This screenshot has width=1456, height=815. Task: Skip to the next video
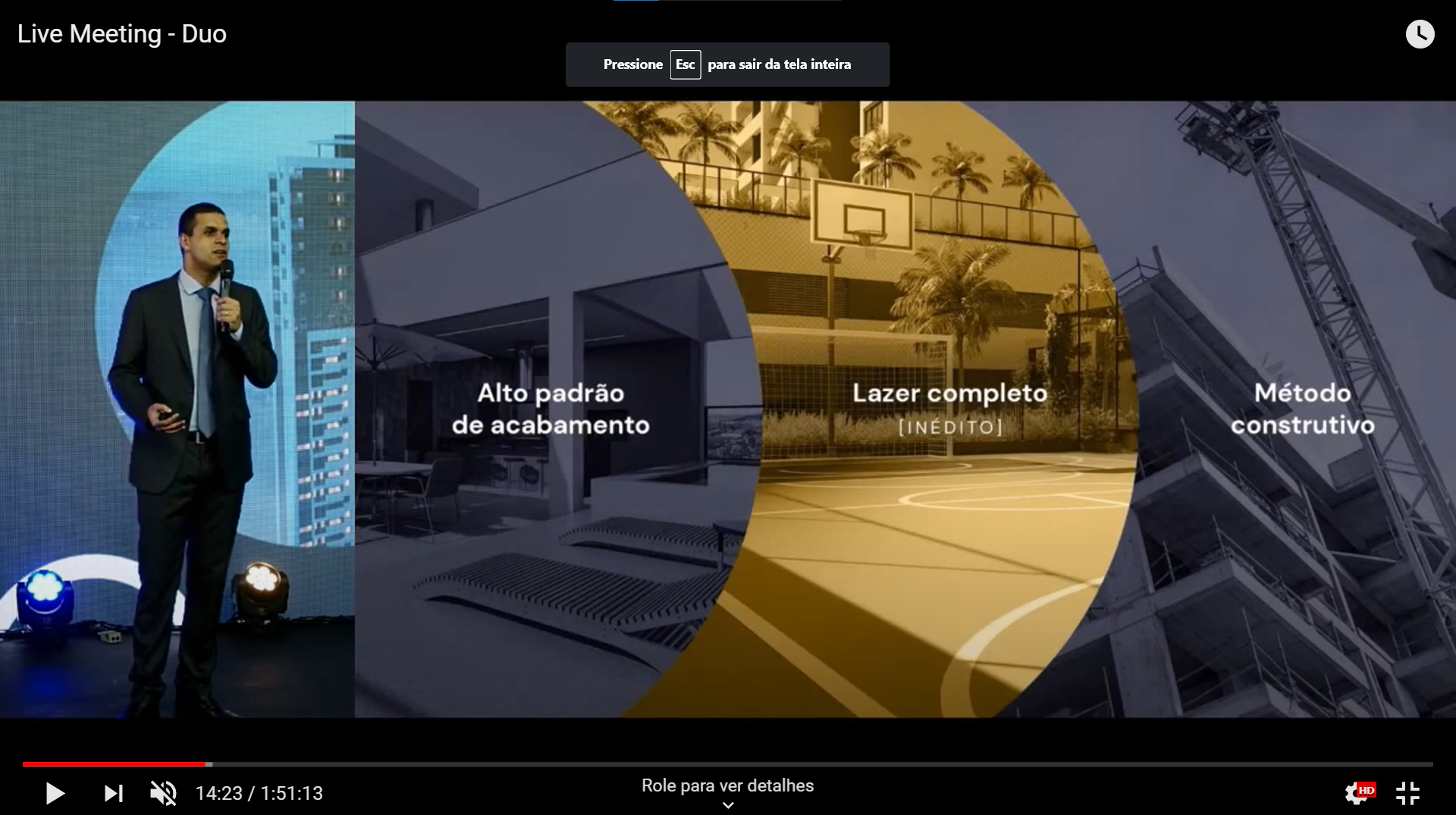pyautogui.click(x=114, y=793)
